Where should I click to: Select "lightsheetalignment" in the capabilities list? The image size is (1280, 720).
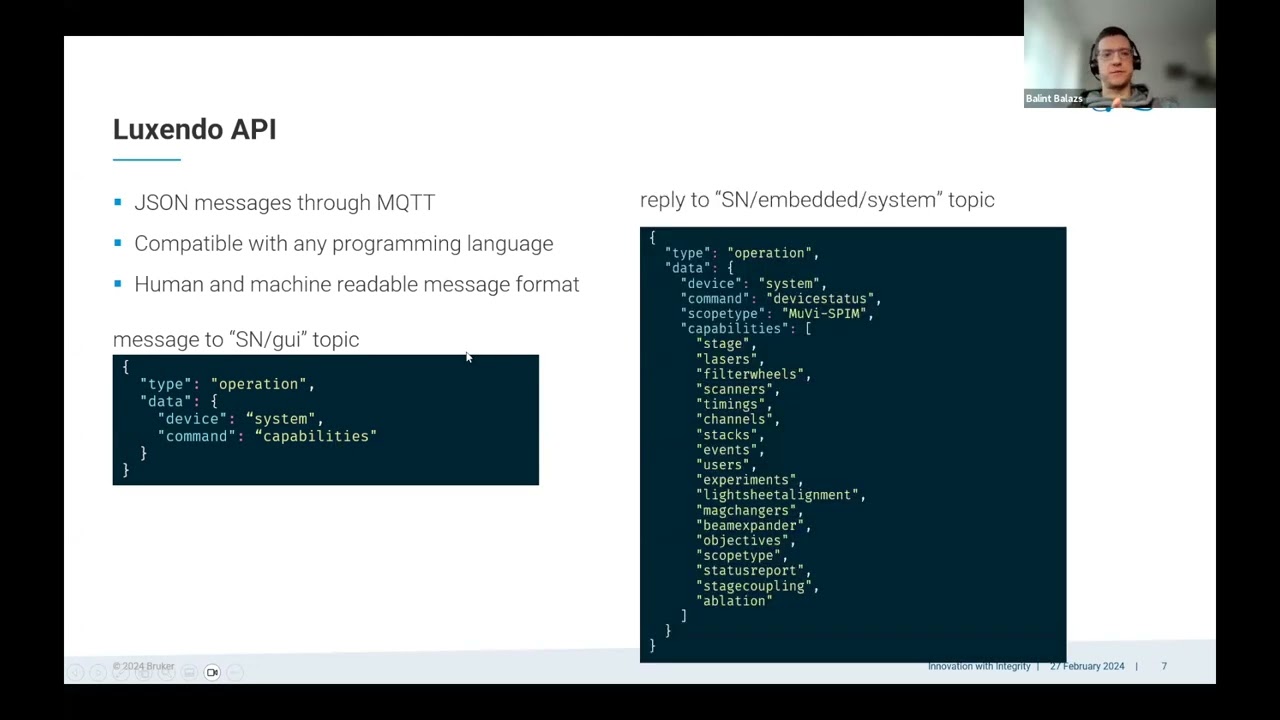click(780, 495)
